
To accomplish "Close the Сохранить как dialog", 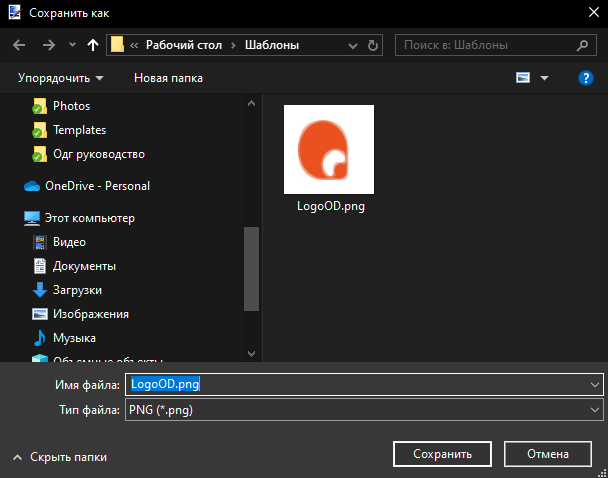I will (x=594, y=12).
